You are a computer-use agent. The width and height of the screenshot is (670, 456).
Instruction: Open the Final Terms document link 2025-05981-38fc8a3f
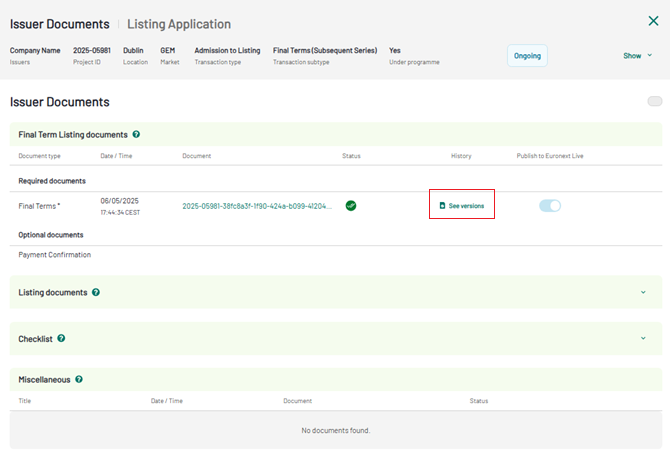tap(257, 206)
